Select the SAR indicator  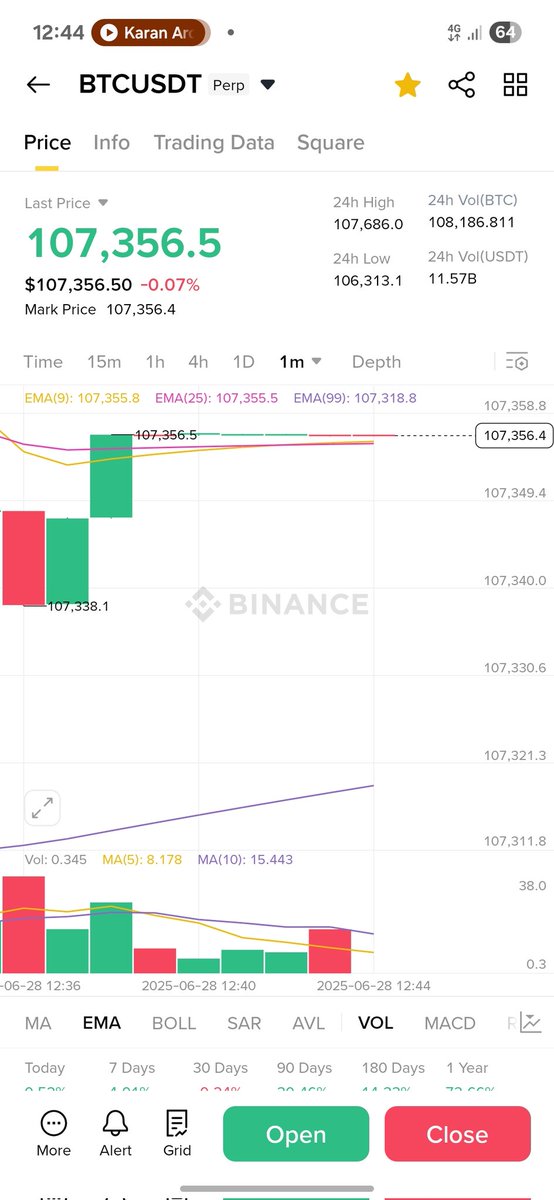(x=244, y=1023)
